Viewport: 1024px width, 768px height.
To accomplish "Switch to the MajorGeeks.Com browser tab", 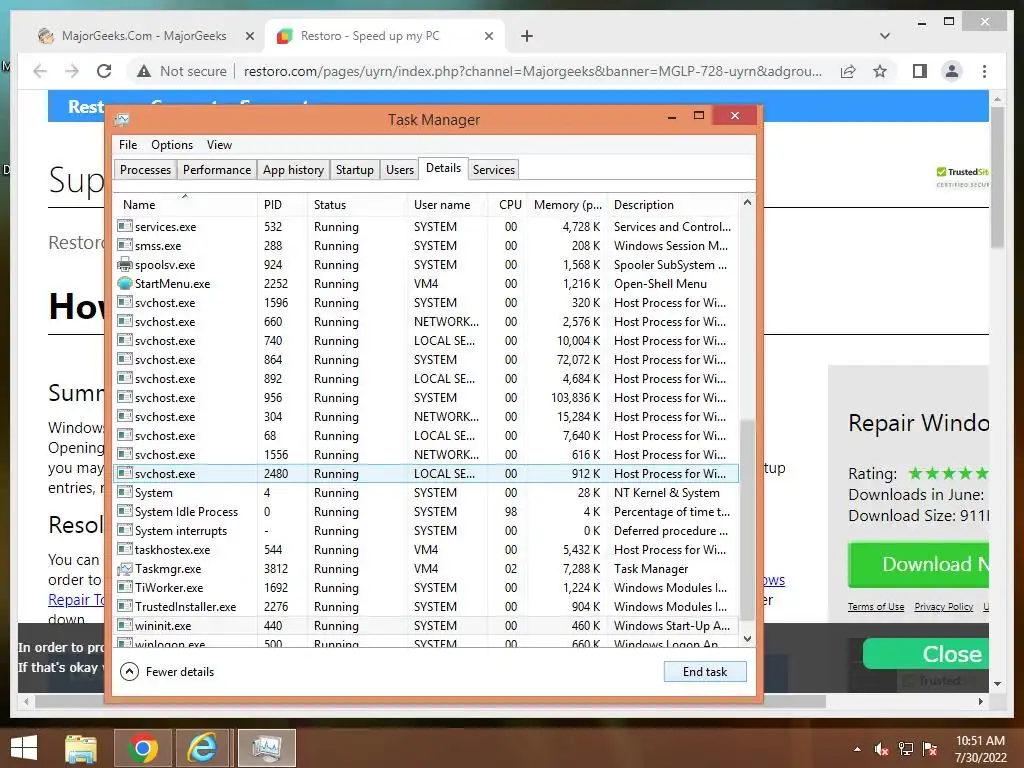I will pos(144,36).
